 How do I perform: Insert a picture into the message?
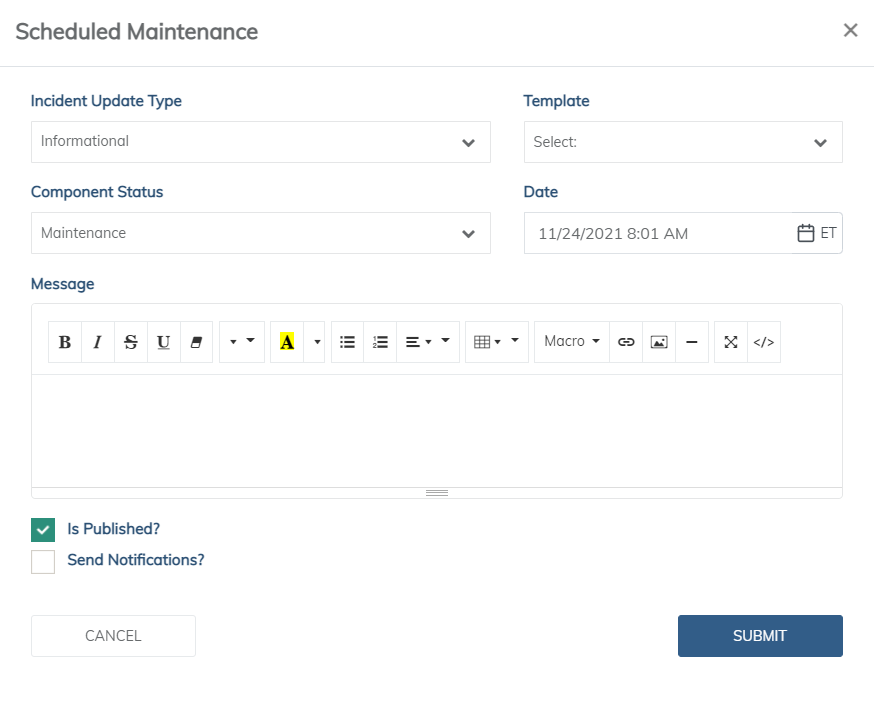659,342
